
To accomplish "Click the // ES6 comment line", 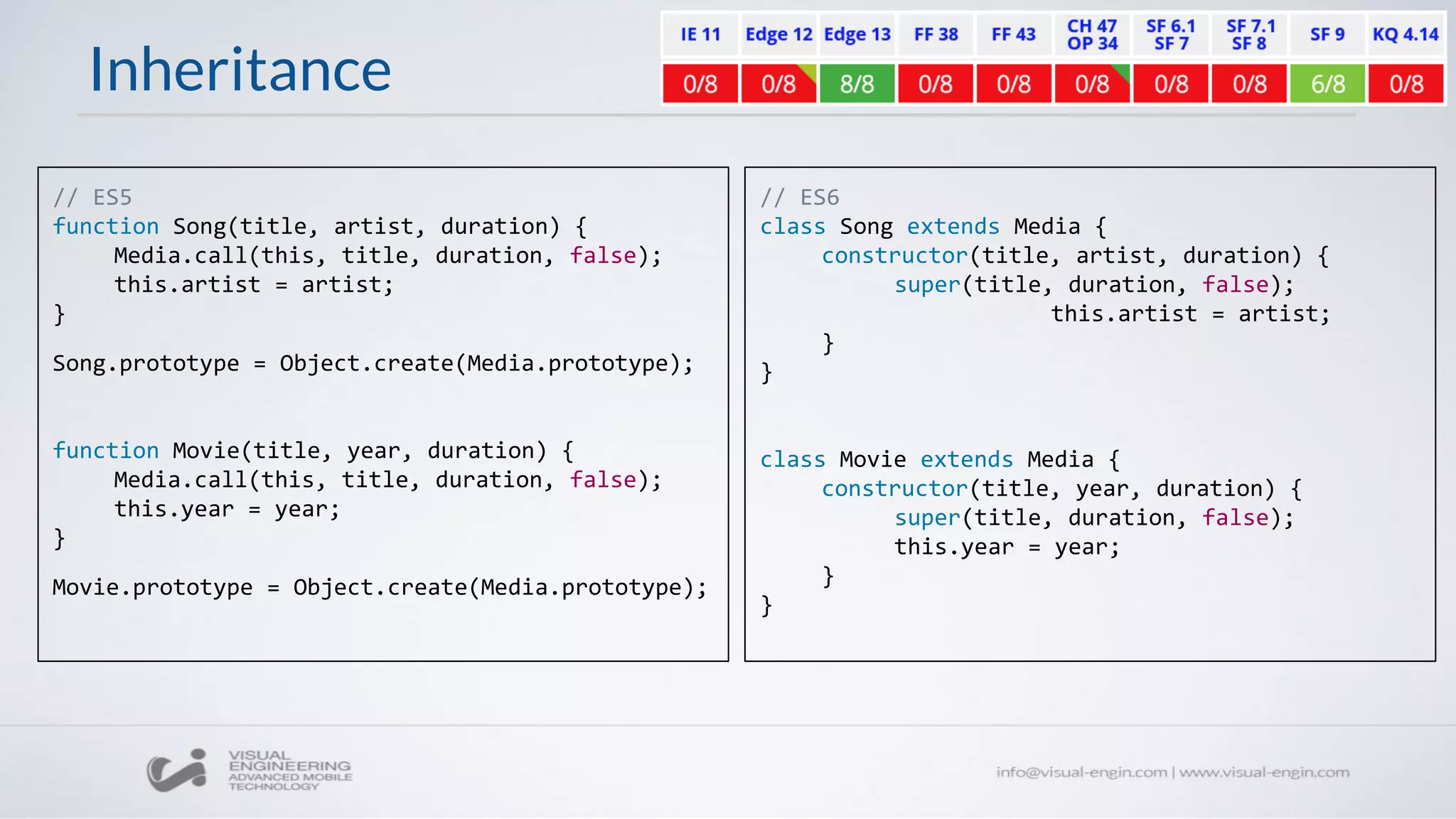I will coord(800,197).
